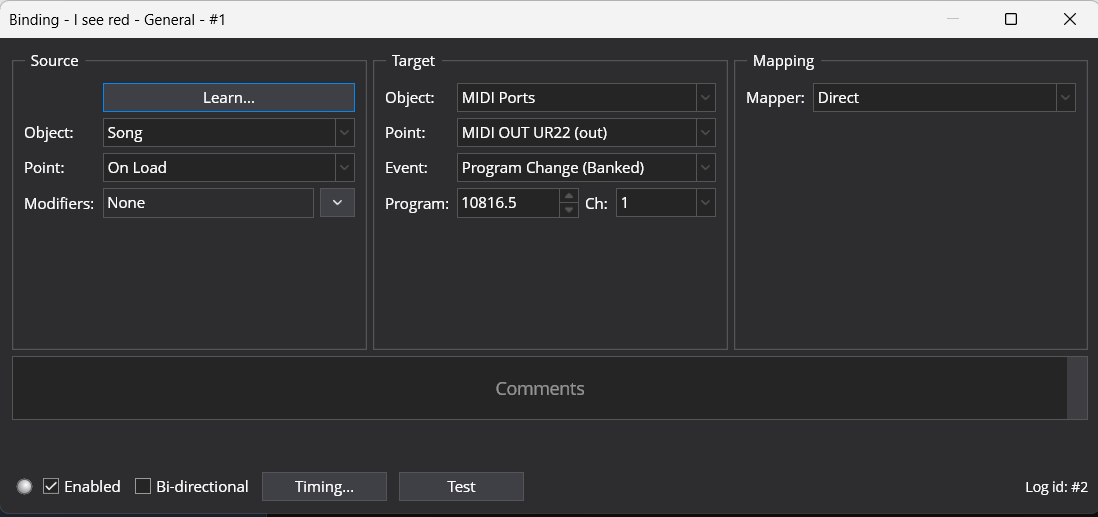Click the Modifiers field showing None
Screen dimensions: 1098x517
coord(208,202)
